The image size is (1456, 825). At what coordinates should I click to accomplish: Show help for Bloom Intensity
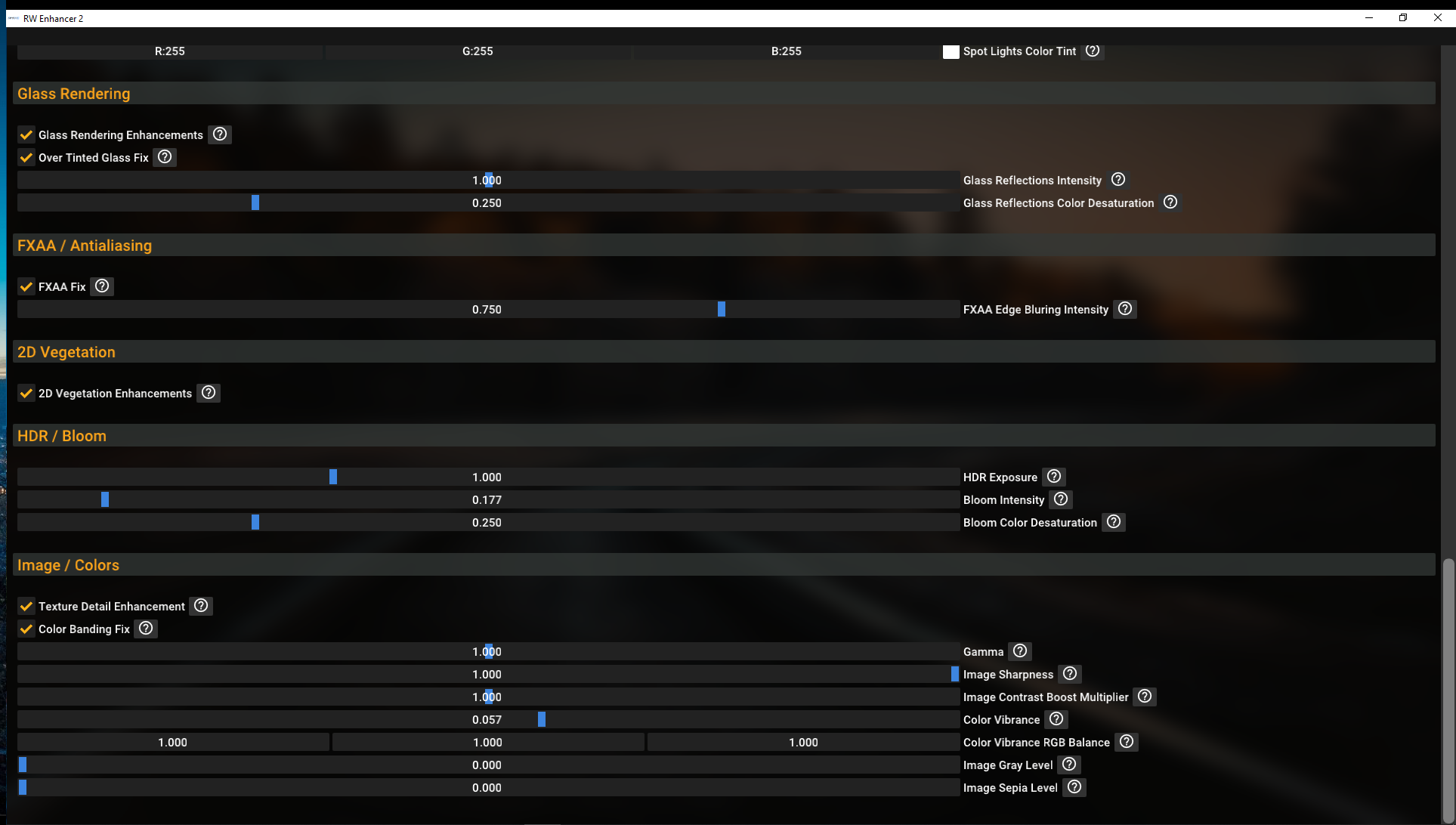click(x=1061, y=499)
